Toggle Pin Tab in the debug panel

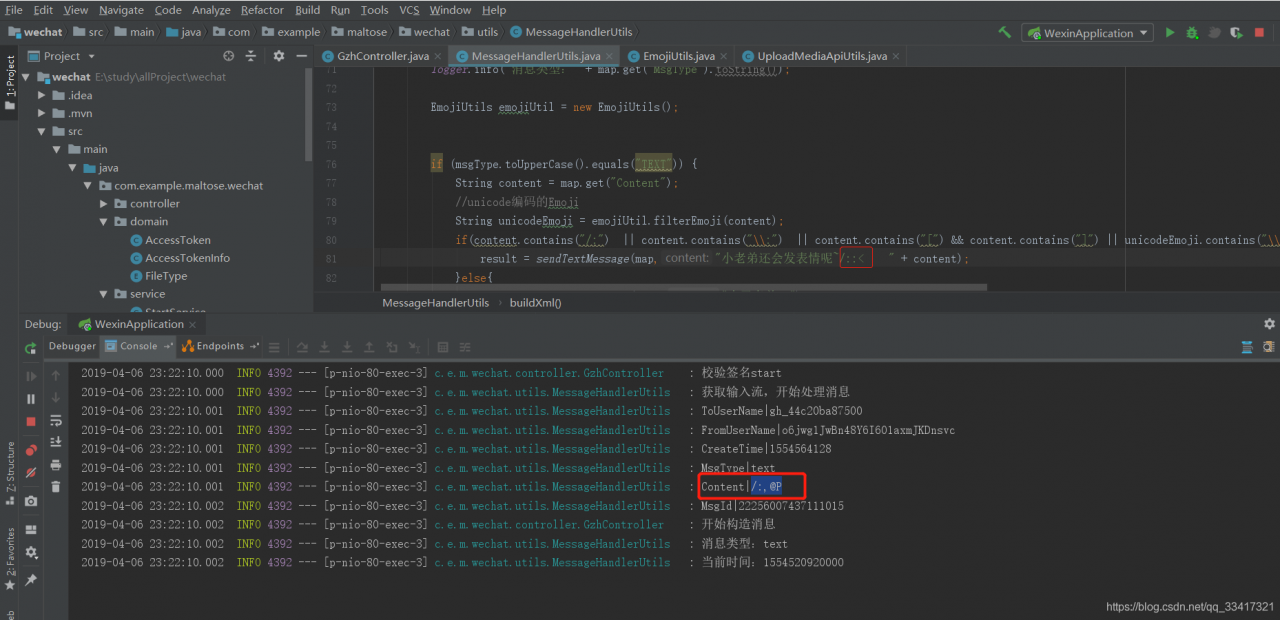[x=31, y=579]
